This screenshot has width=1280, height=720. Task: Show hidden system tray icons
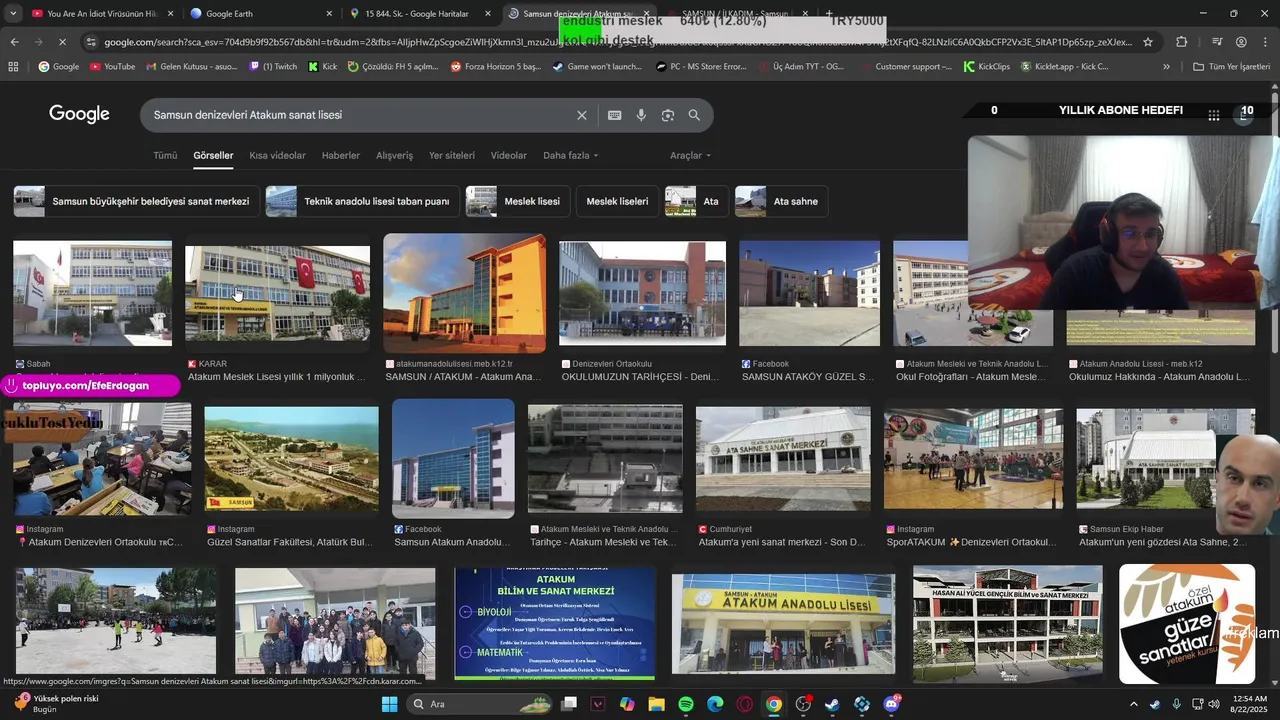1133,704
